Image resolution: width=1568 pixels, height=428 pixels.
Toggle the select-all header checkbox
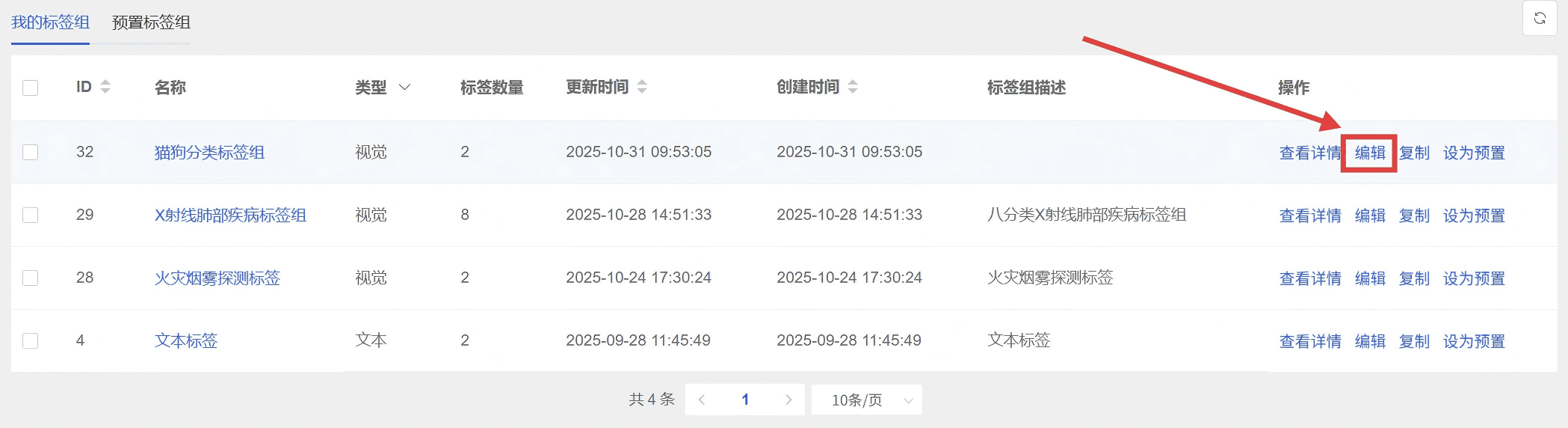pos(31,88)
